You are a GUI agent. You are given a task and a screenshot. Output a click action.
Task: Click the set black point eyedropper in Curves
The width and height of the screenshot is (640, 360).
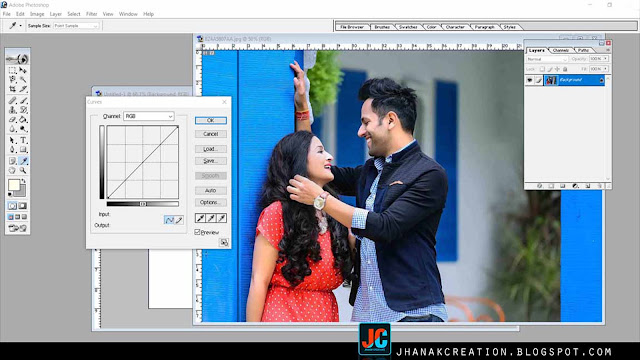(200, 218)
